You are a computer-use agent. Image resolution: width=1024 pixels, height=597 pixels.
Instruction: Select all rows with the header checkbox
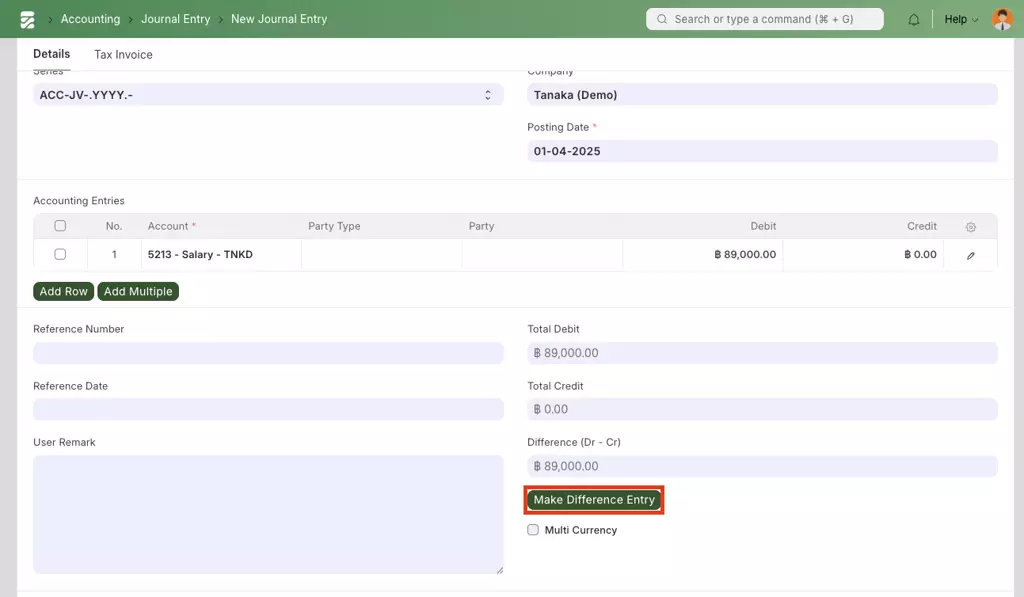tap(60, 226)
